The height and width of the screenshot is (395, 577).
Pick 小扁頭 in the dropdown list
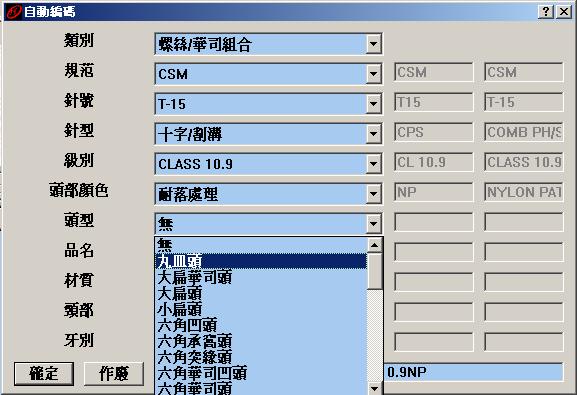(261, 309)
